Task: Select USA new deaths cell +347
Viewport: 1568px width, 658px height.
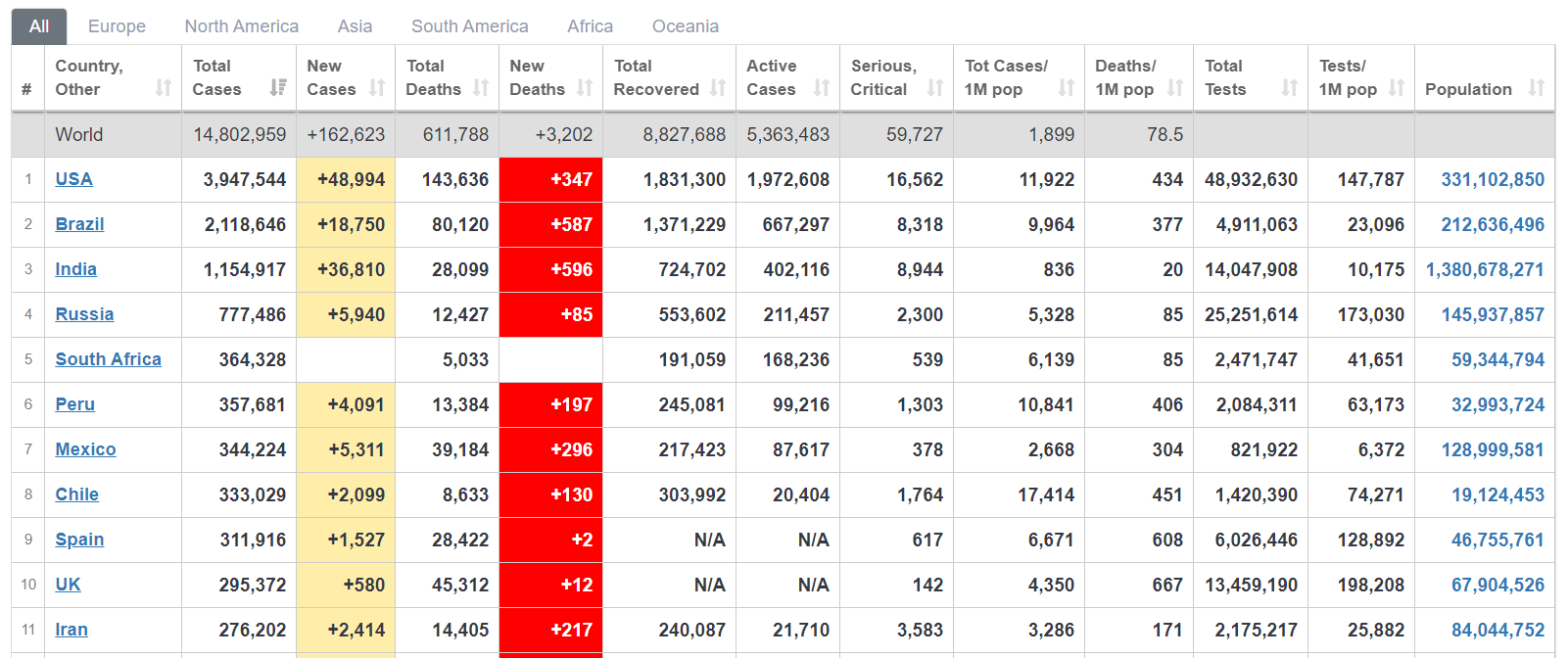Action: (x=551, y=179)
